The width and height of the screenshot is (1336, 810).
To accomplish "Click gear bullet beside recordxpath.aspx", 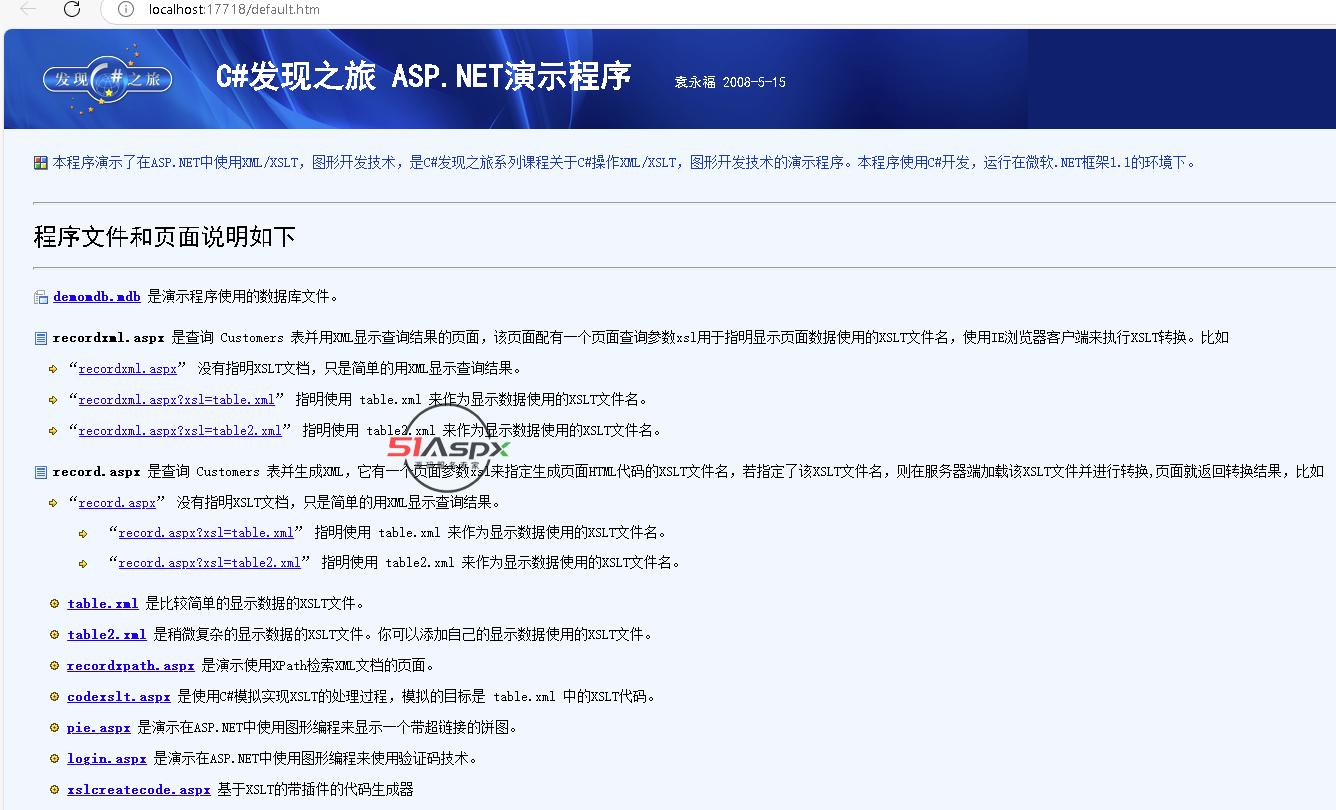I will tap(55, 665).
